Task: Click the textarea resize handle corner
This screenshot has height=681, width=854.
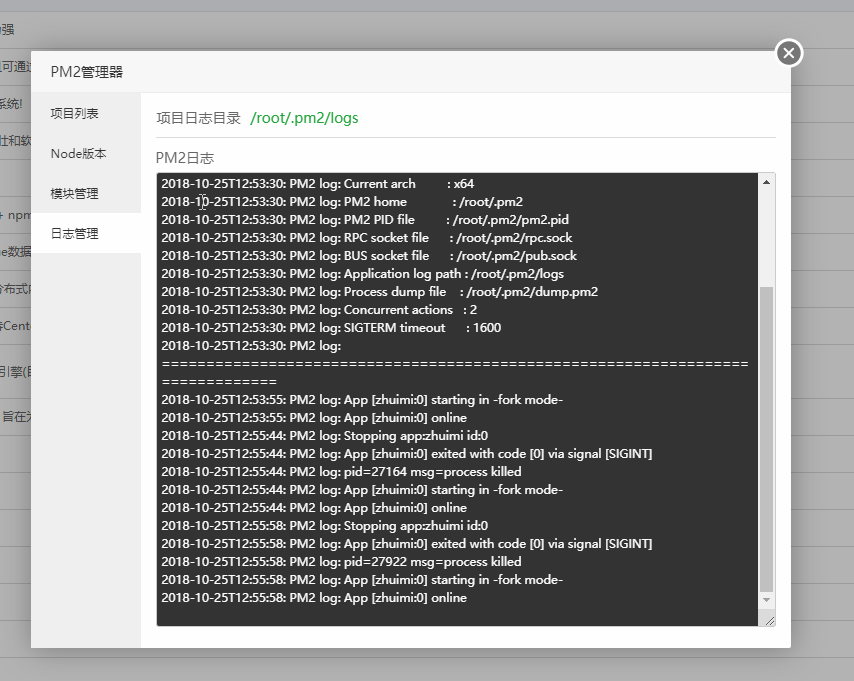Action: point(770,621)
